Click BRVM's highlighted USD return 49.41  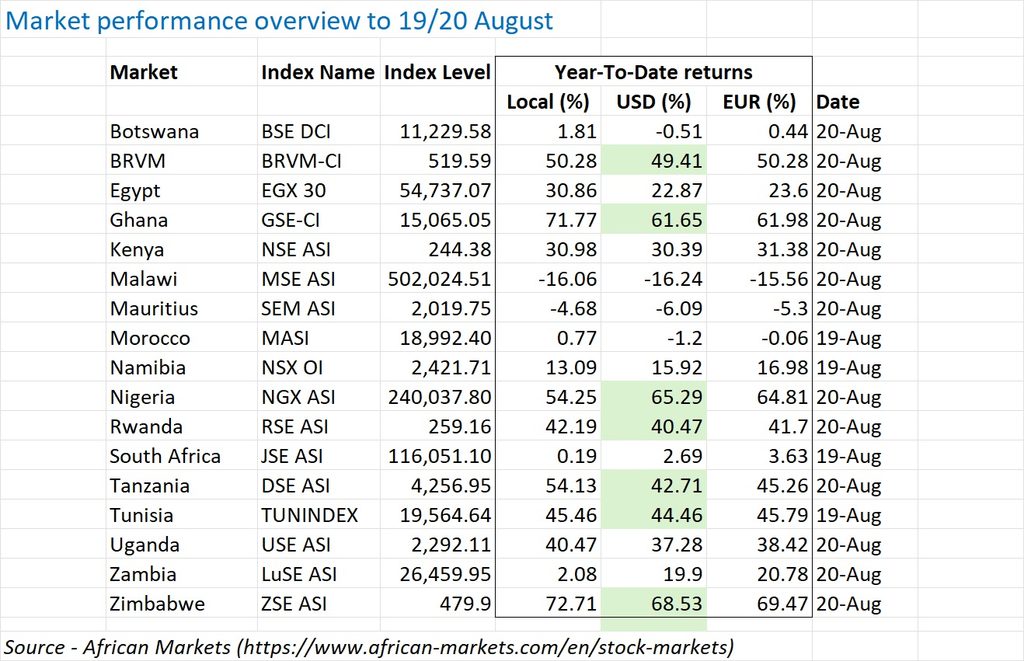(x=654, y=161)
